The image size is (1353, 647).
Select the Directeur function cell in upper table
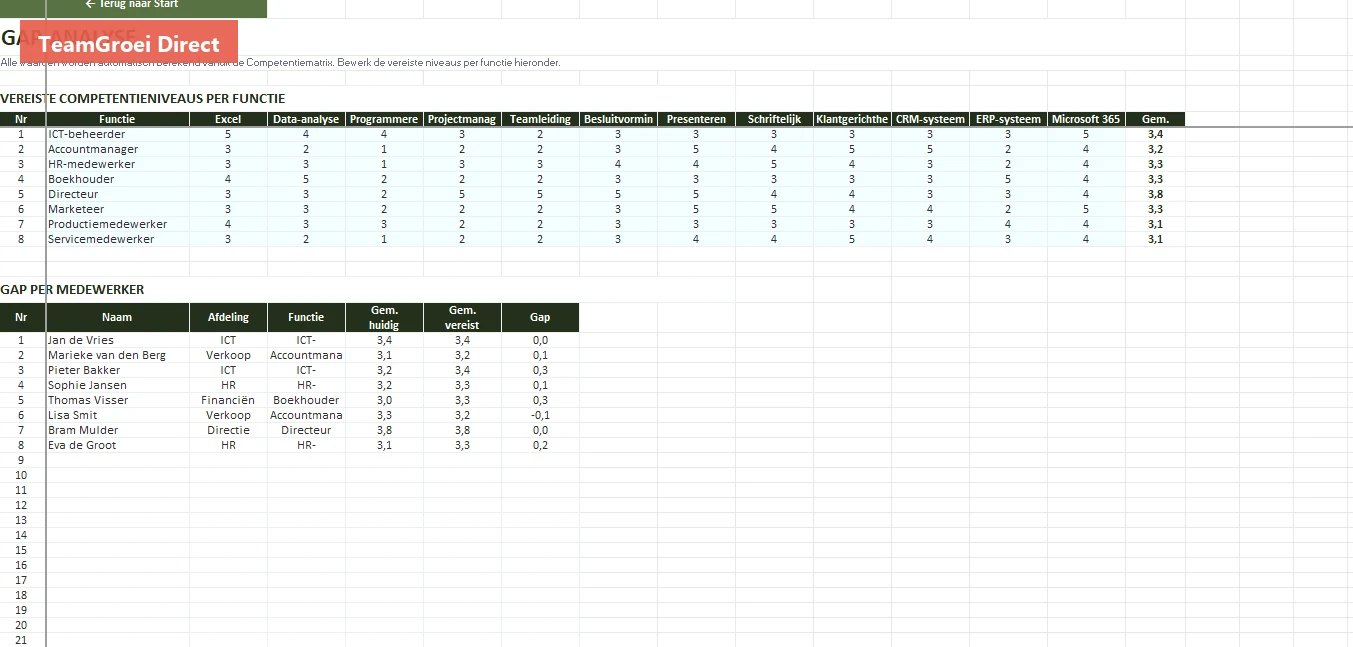click(118, 194)
